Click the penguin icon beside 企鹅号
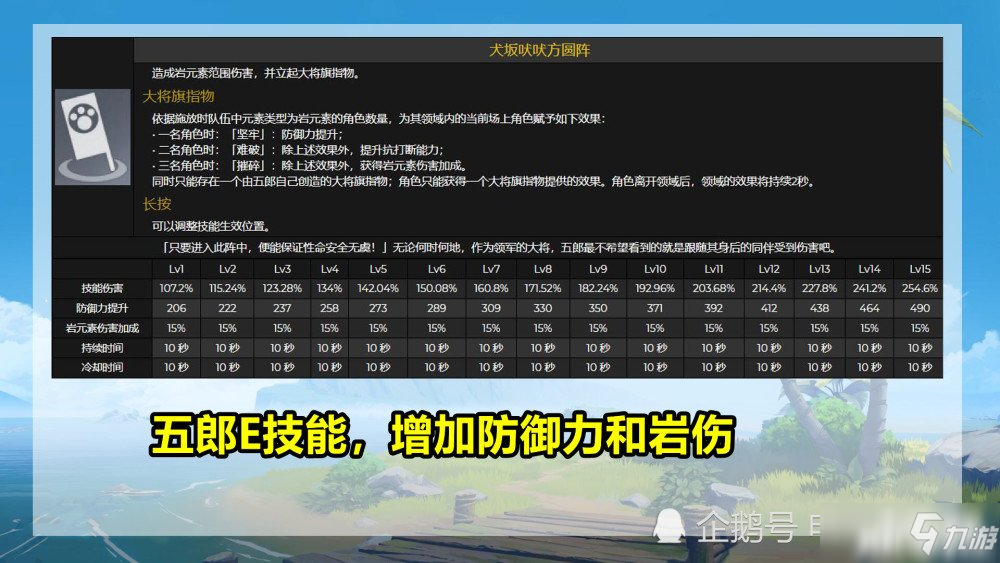 [x=668, y=527]
